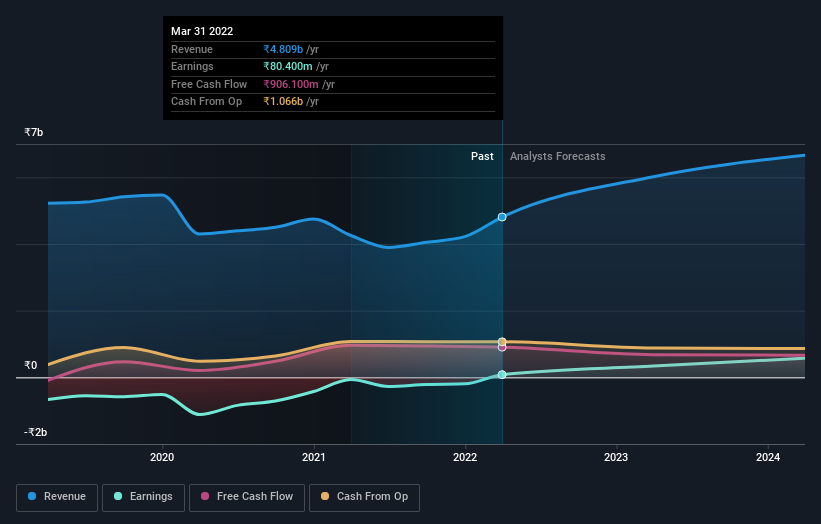Click the Cash From Op label in tooltip
The width and height of the screenshot is (821, 524).
[206, 102]
